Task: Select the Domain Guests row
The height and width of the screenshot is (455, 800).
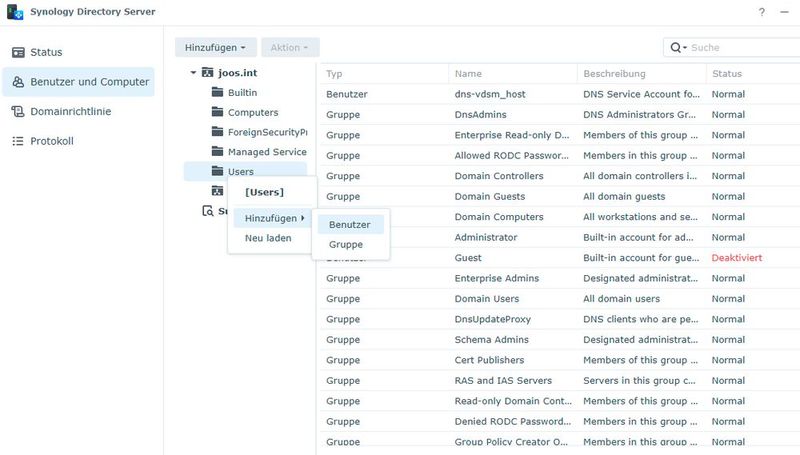Action: (560, 196)
